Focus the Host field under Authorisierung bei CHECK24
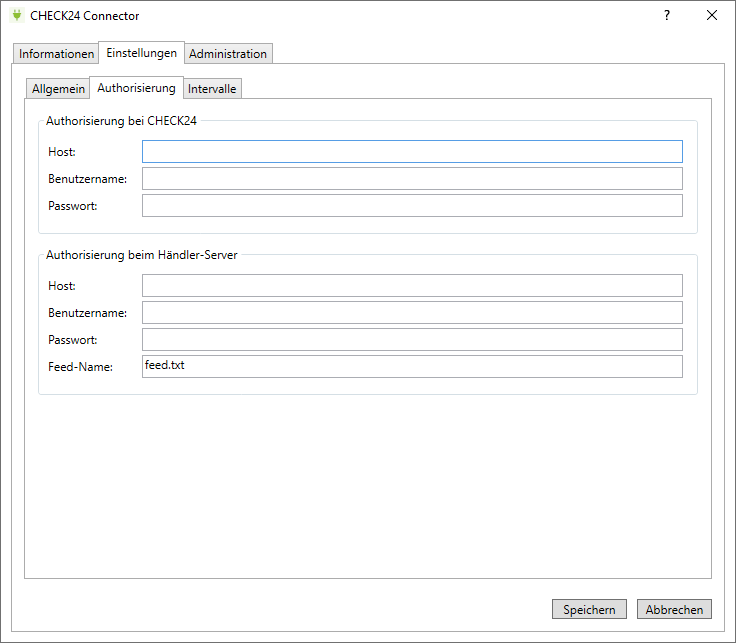 tap(412, 151)
